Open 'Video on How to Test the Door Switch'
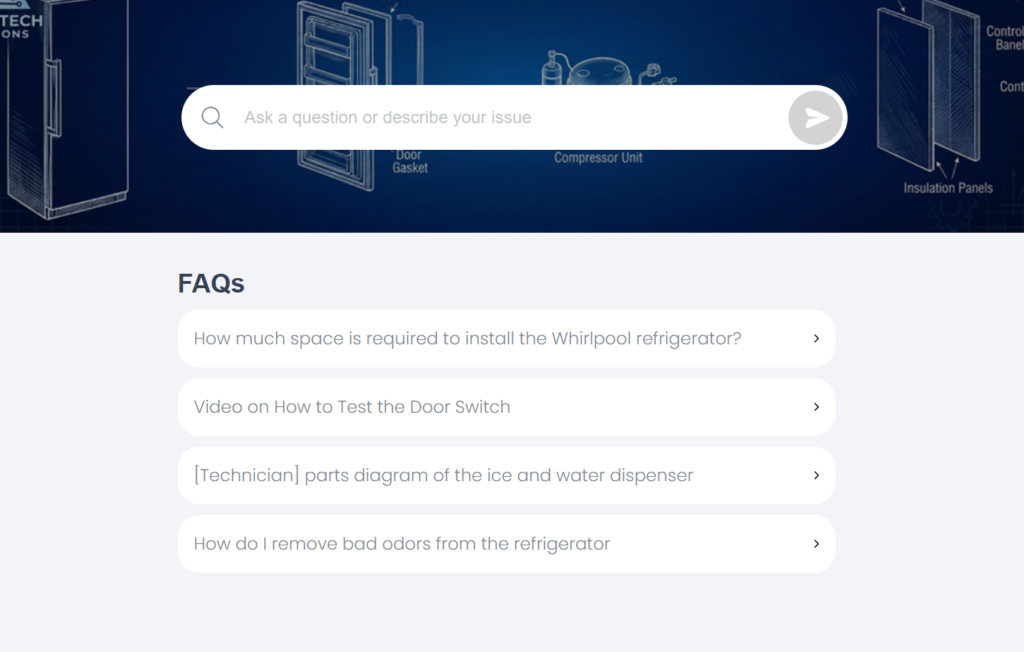This screenshot has width=1024, height=652. (352, 407)
